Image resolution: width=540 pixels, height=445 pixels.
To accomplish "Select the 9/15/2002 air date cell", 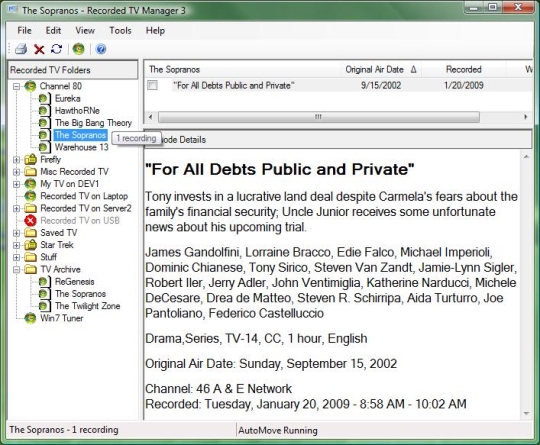I will (381, 85).
